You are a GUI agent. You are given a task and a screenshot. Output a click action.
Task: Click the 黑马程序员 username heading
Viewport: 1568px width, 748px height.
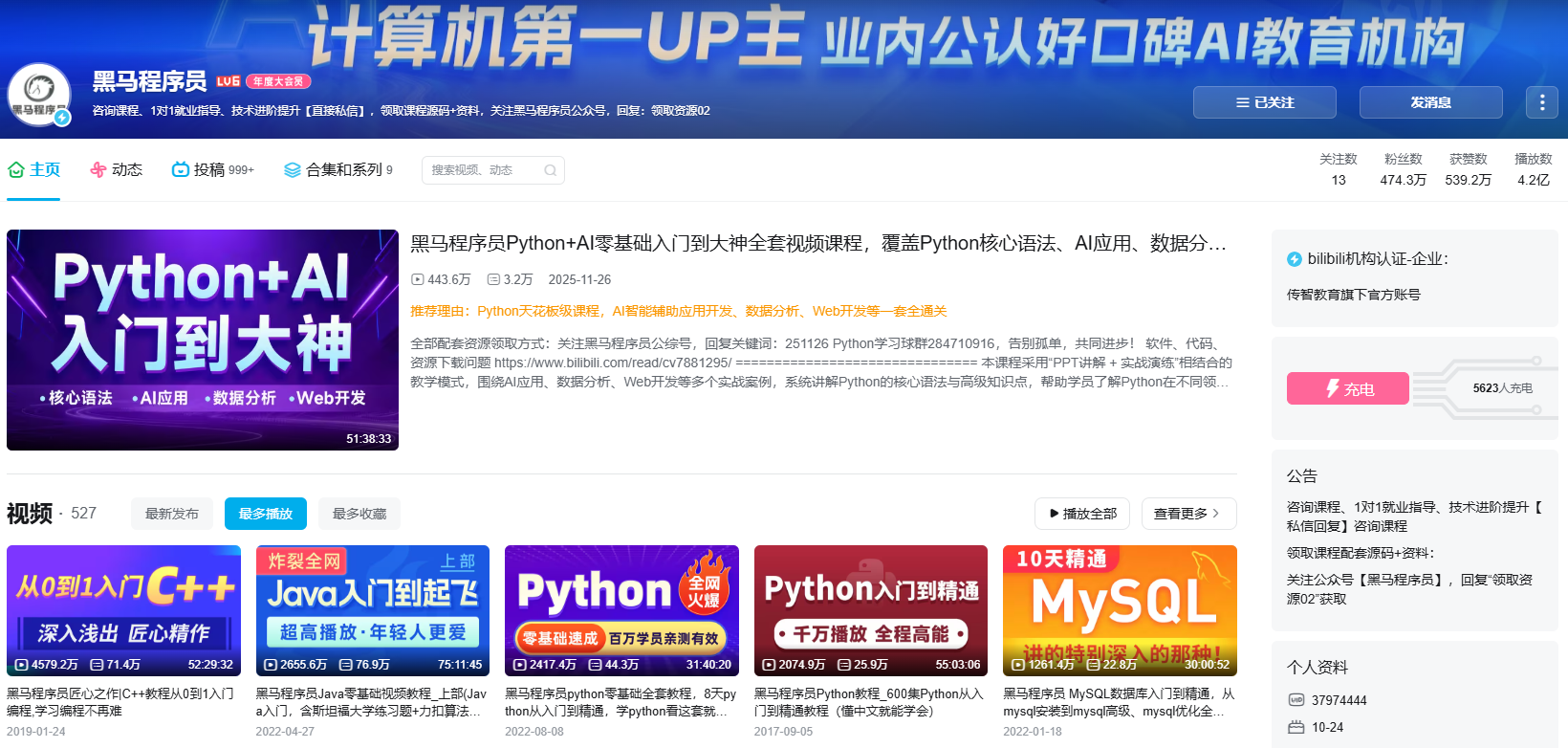[149, 81]
